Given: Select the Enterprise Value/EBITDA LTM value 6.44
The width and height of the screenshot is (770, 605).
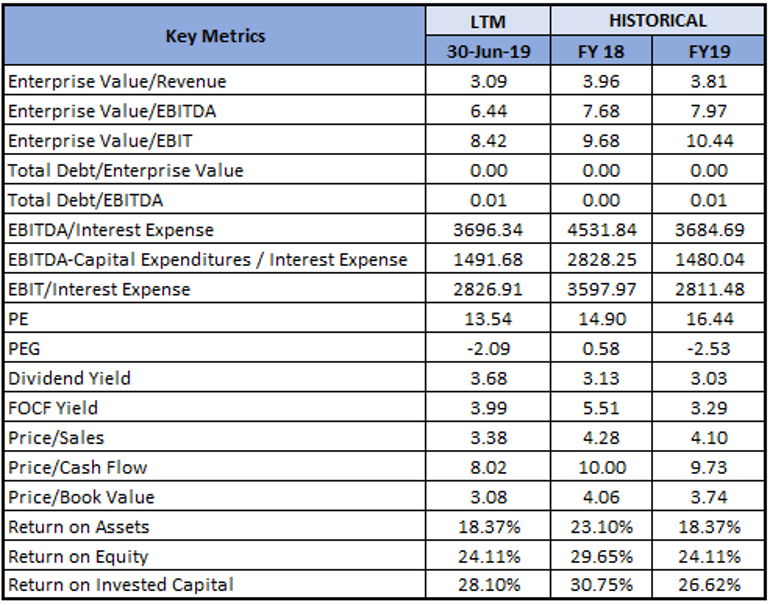Looking at the screenshot, I should pos(488,110).
